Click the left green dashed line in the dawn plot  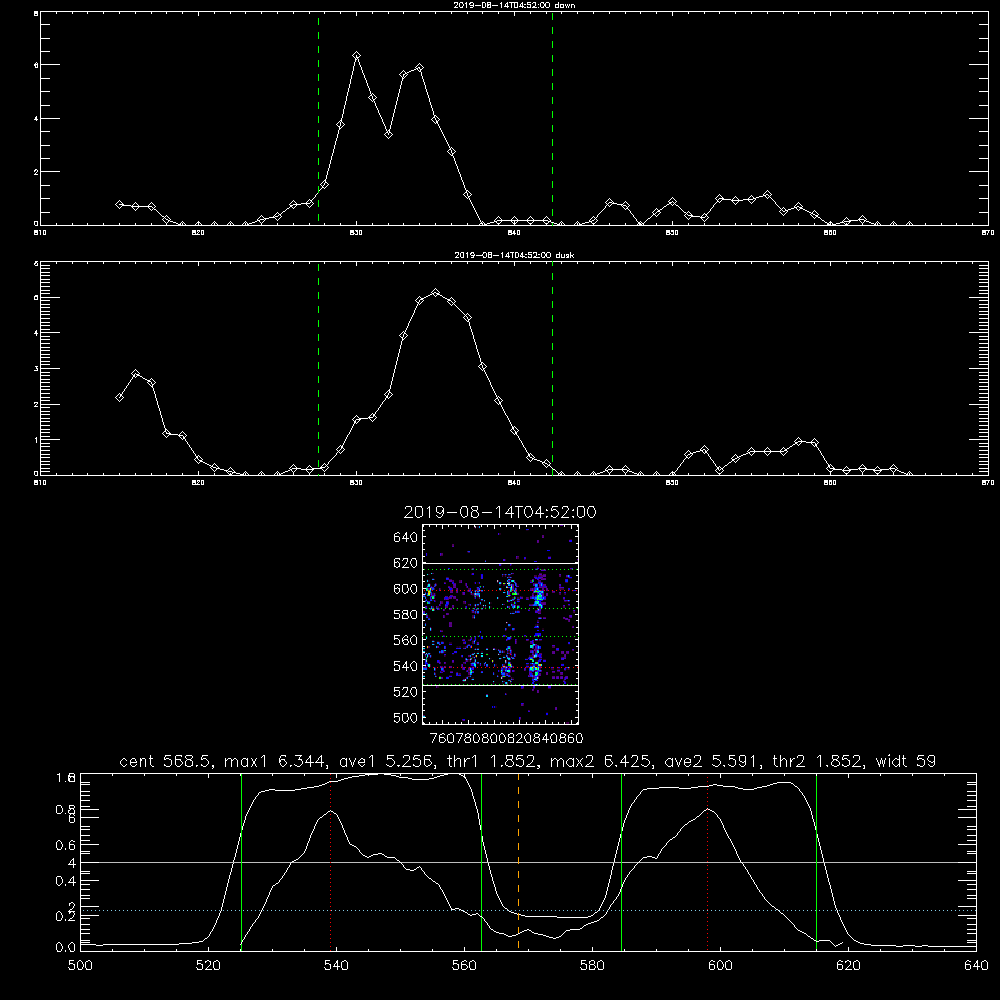point(318,118)
